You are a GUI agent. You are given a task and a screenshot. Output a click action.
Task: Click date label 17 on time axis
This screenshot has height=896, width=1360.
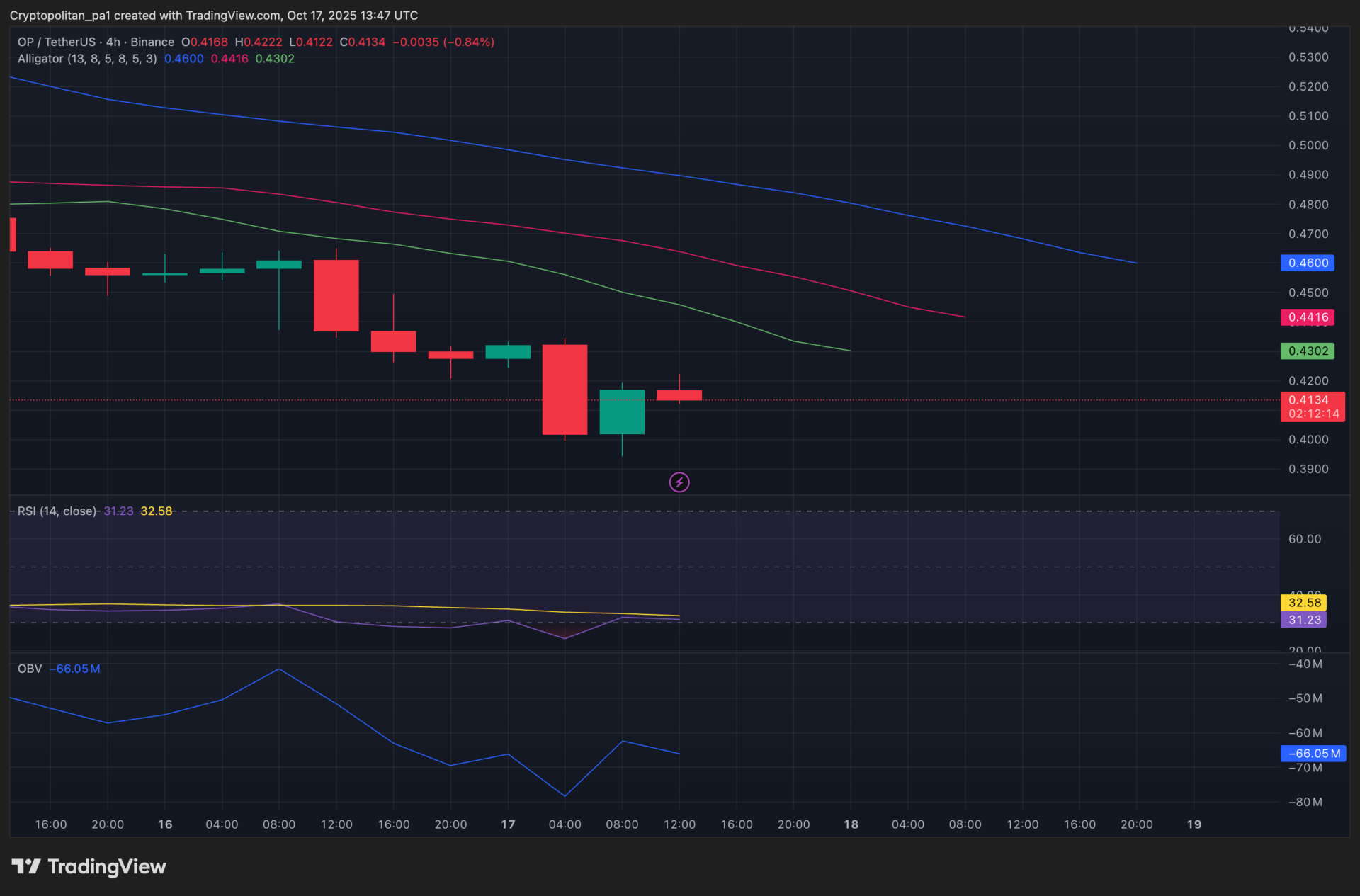click(508, 824)
